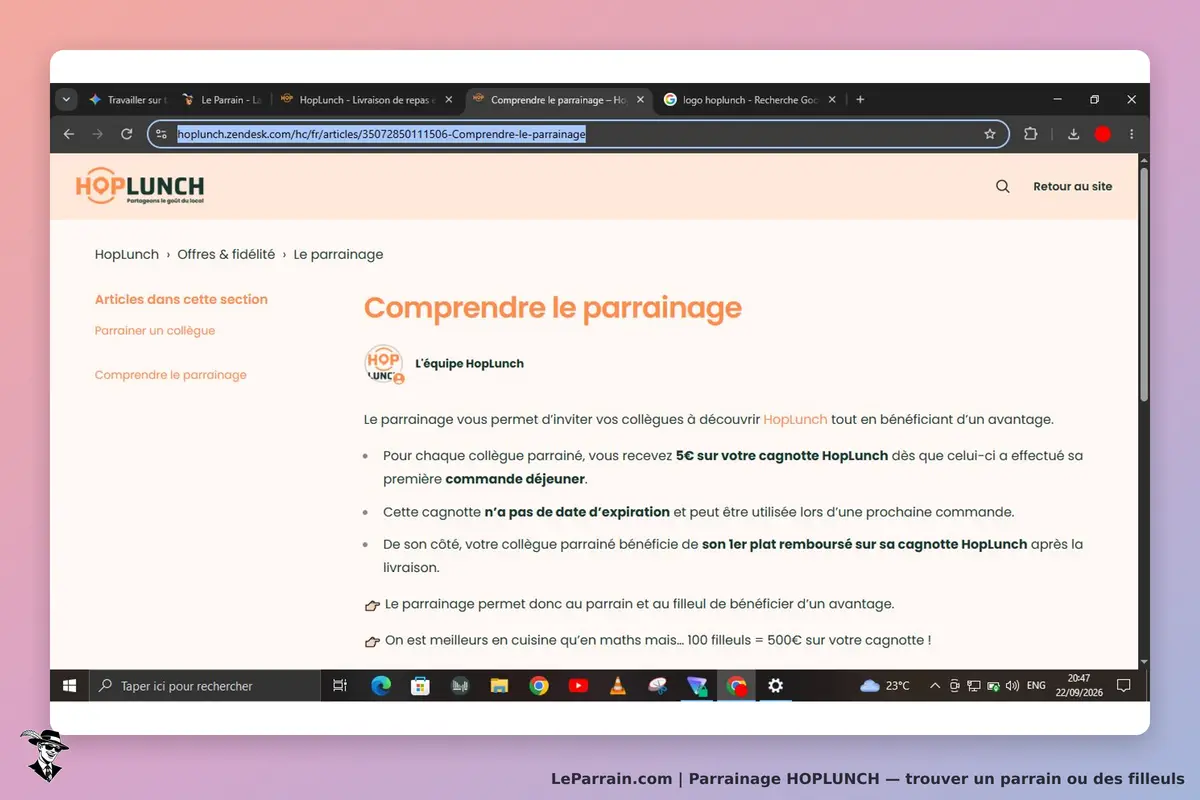Click the weather 23°C widget
1200x800 pixels.
885,686
